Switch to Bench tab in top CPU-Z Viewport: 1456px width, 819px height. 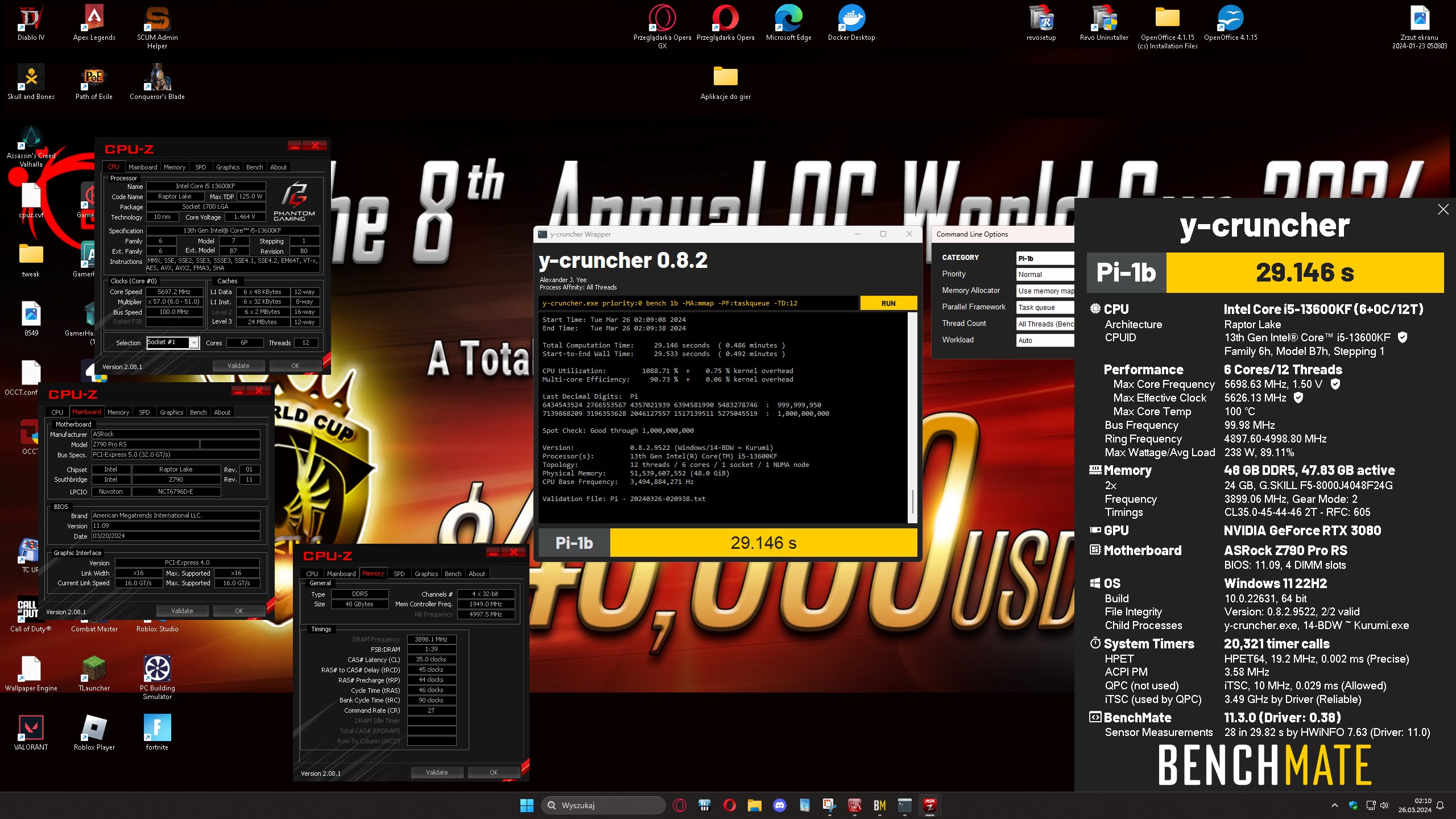click(x=255, y=167)
